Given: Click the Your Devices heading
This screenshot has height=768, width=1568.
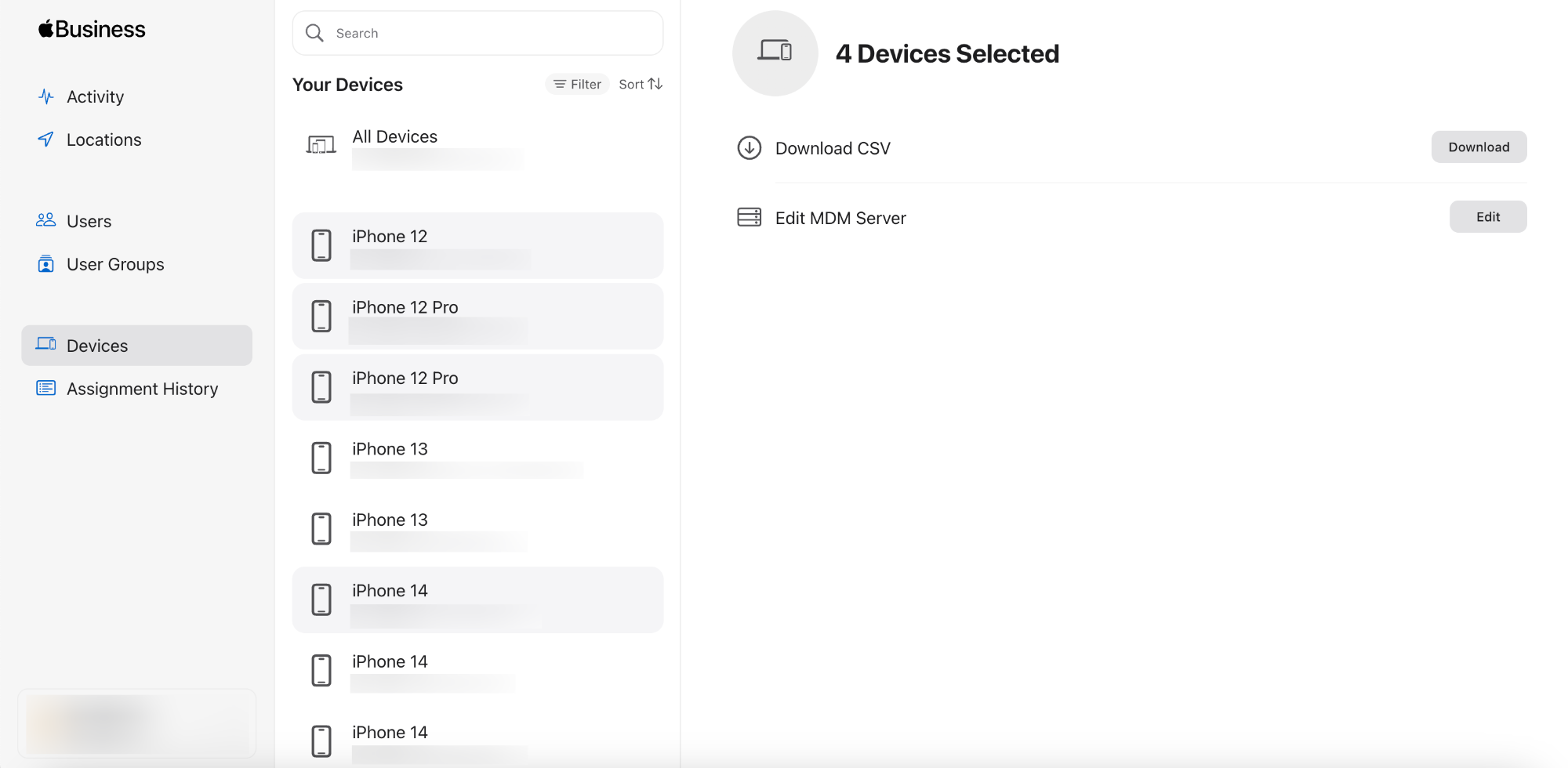Looking at the screenshot, I should click(347, 85).
